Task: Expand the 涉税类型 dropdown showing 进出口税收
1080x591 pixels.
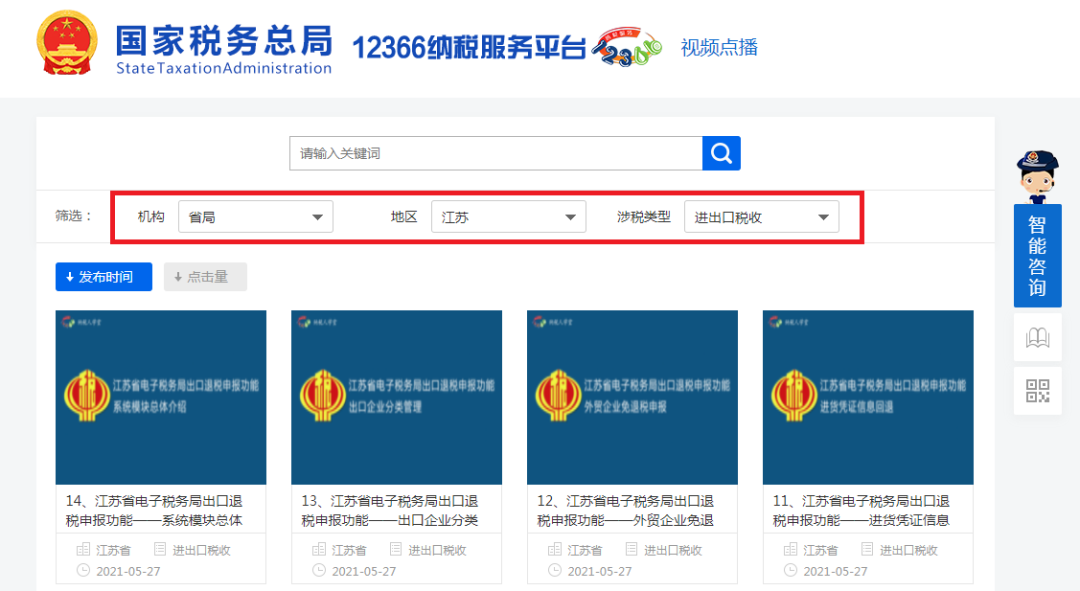Action: pyautogui.click(x=761, y=217)
